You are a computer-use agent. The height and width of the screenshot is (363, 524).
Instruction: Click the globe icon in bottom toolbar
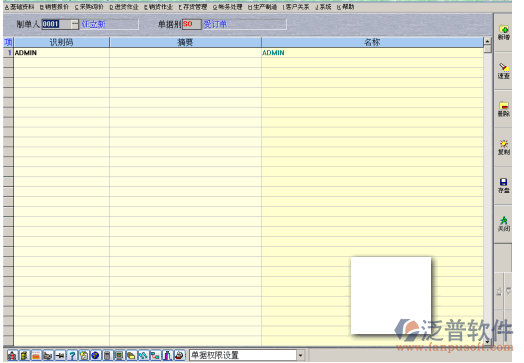pyautogui.click(x=96, y=355)
